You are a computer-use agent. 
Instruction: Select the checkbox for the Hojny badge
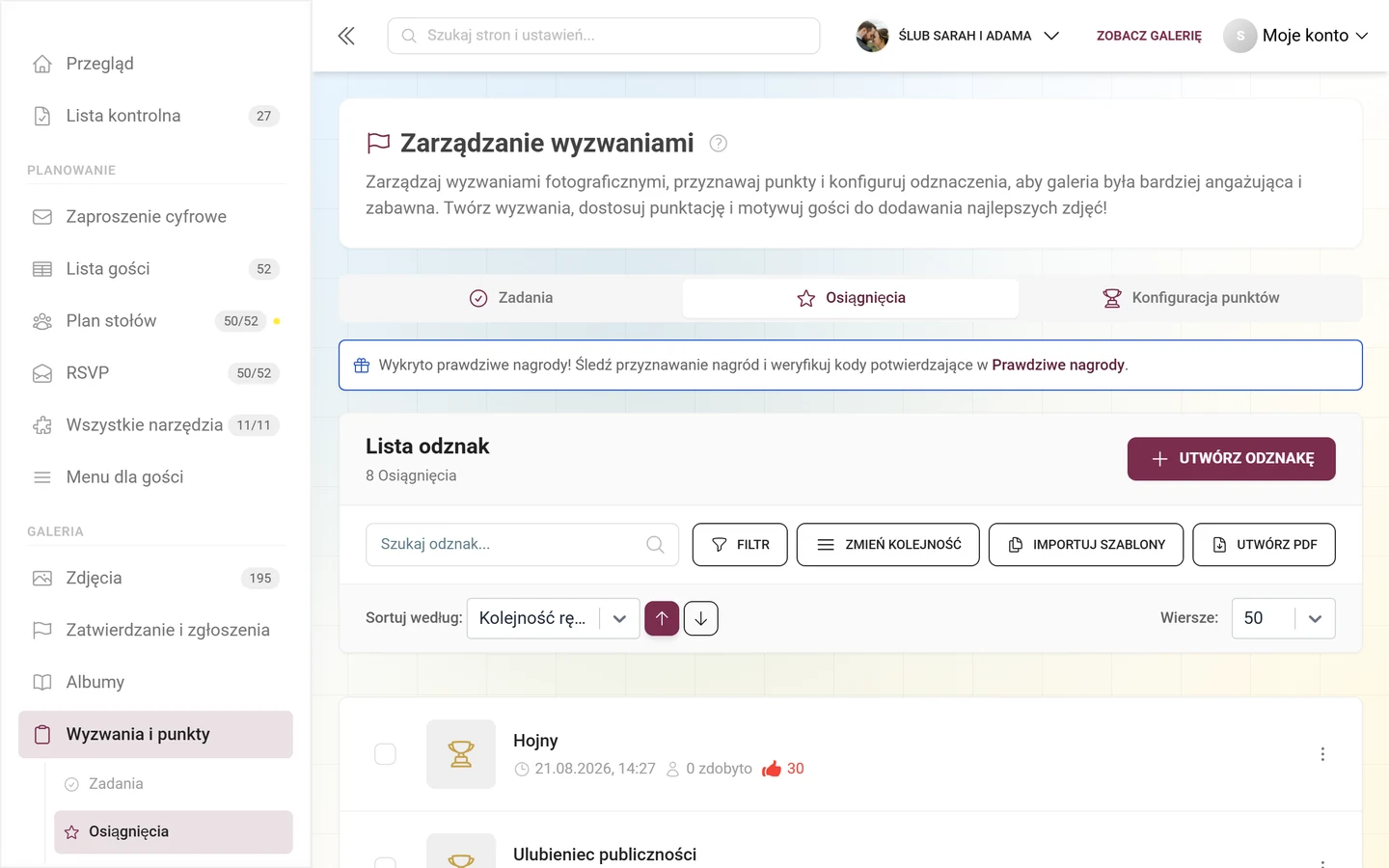[x=385, y=754]
